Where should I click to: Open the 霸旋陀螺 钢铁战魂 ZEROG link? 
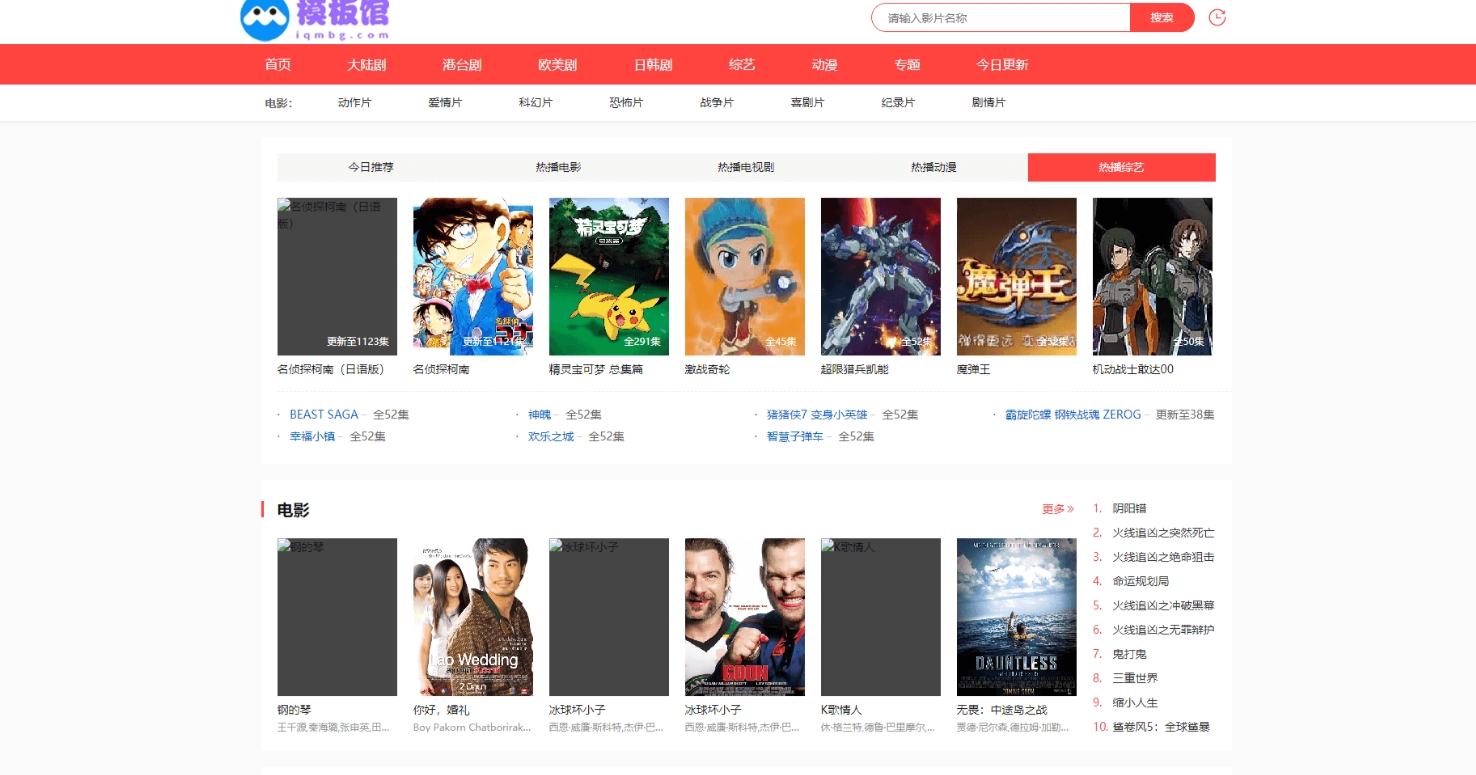click(x=1073, y=414)
